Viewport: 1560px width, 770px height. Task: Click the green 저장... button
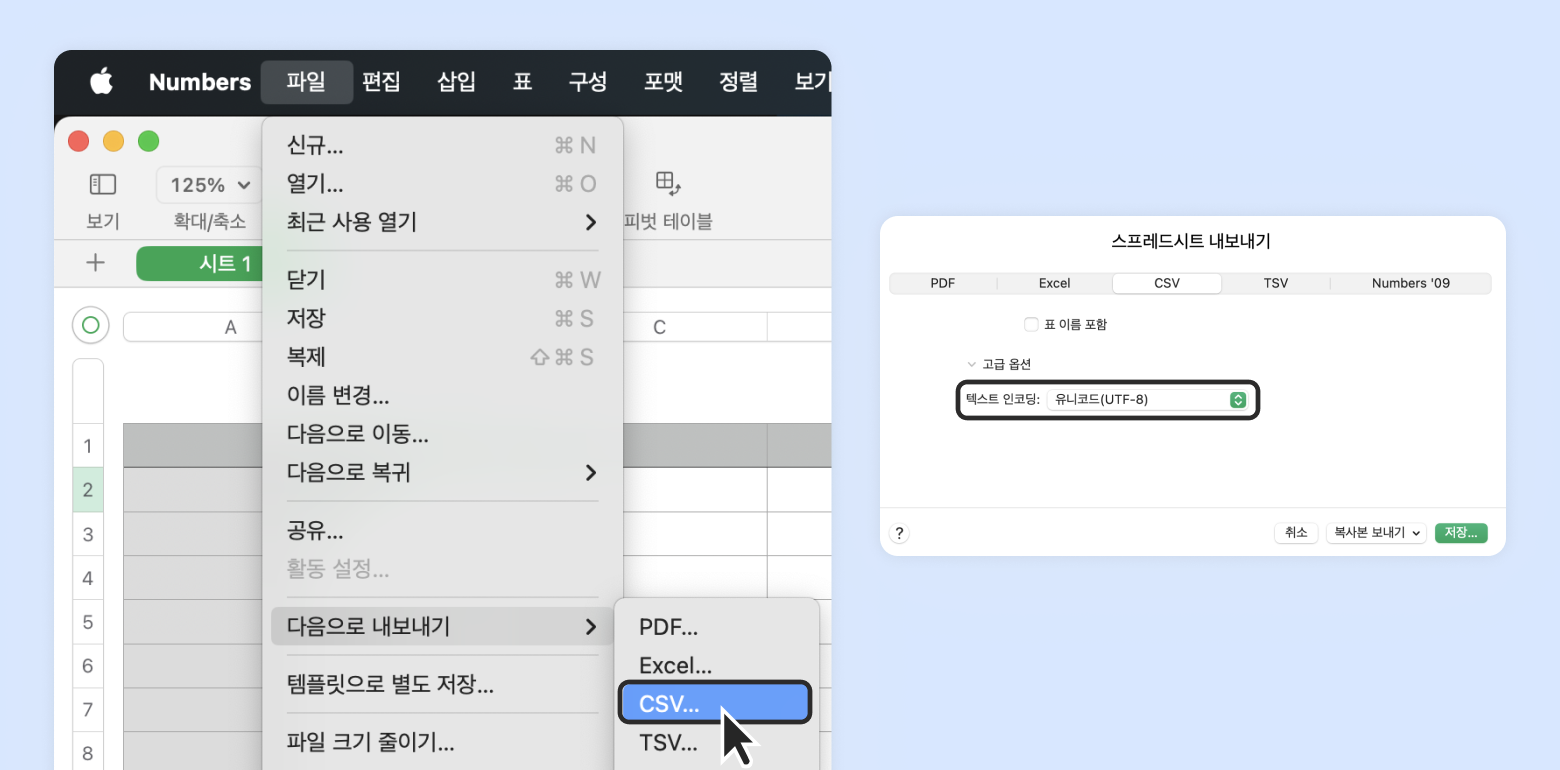click(1461, 533)
